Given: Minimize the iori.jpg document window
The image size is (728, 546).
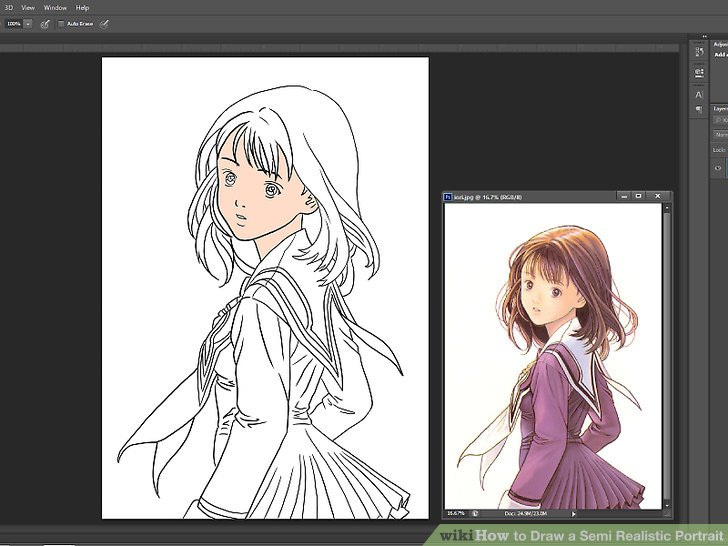Looking at the screenshot, I should pyautogui.click(x=622, y=196).
